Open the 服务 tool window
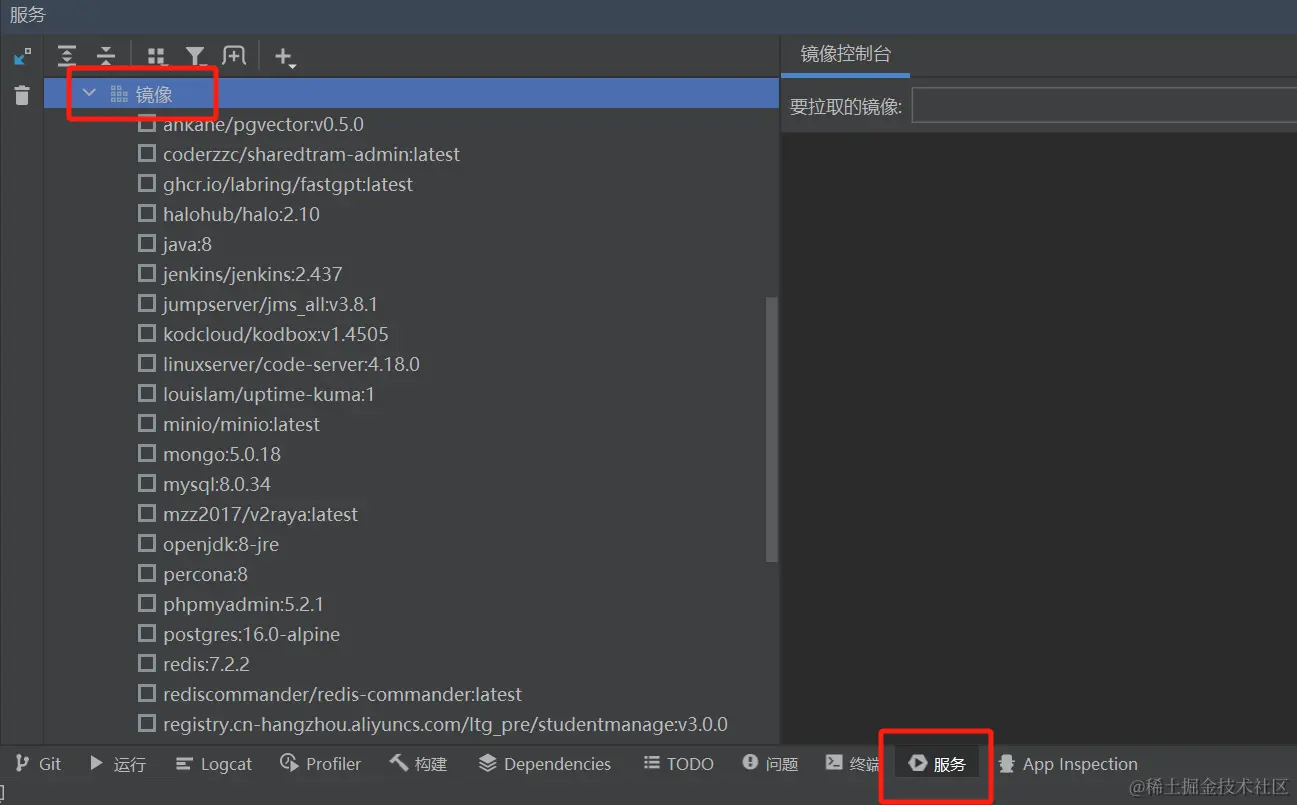 [937, 764]
